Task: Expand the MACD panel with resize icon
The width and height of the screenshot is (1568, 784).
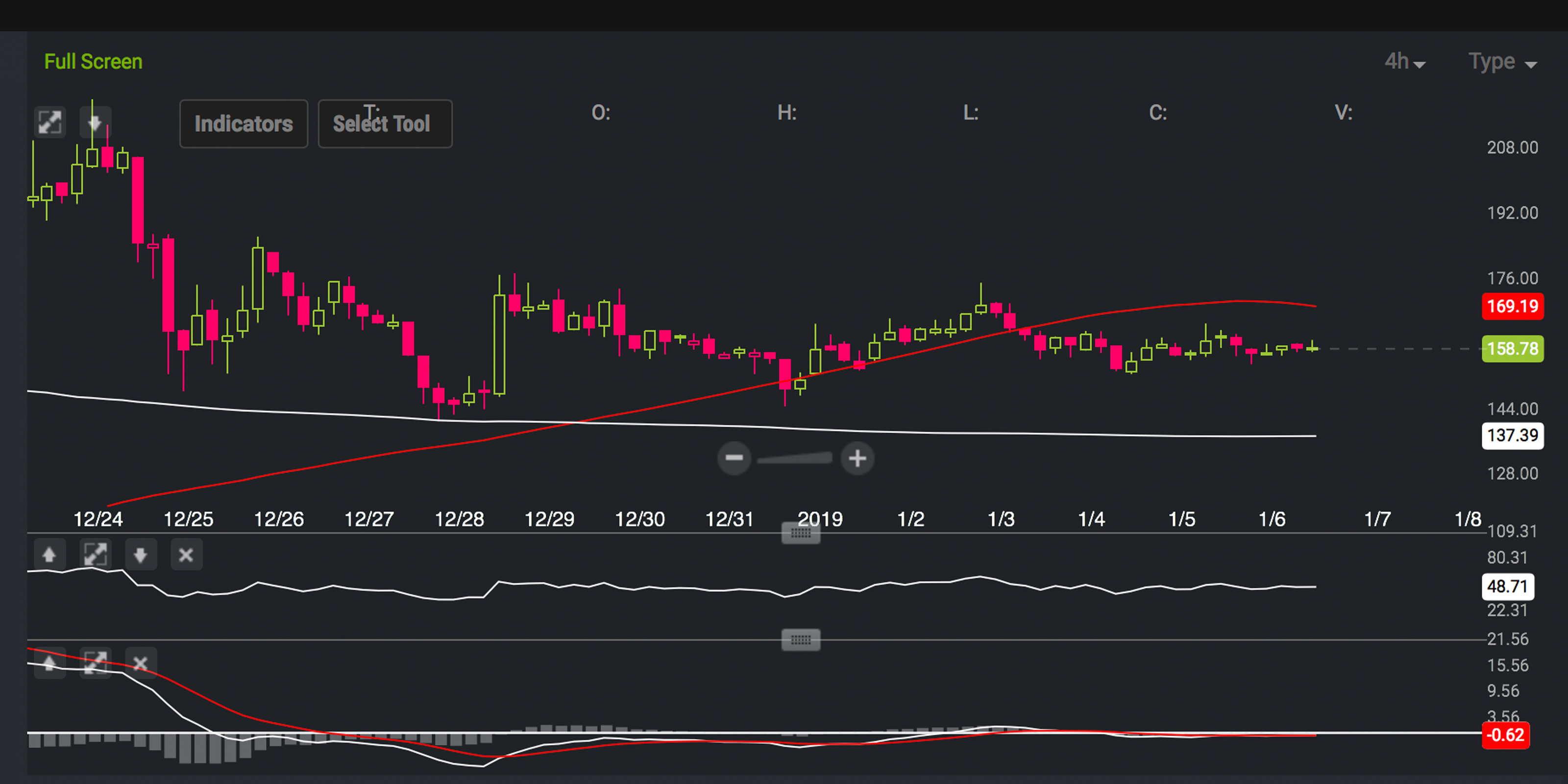Action: click(96, 663)
